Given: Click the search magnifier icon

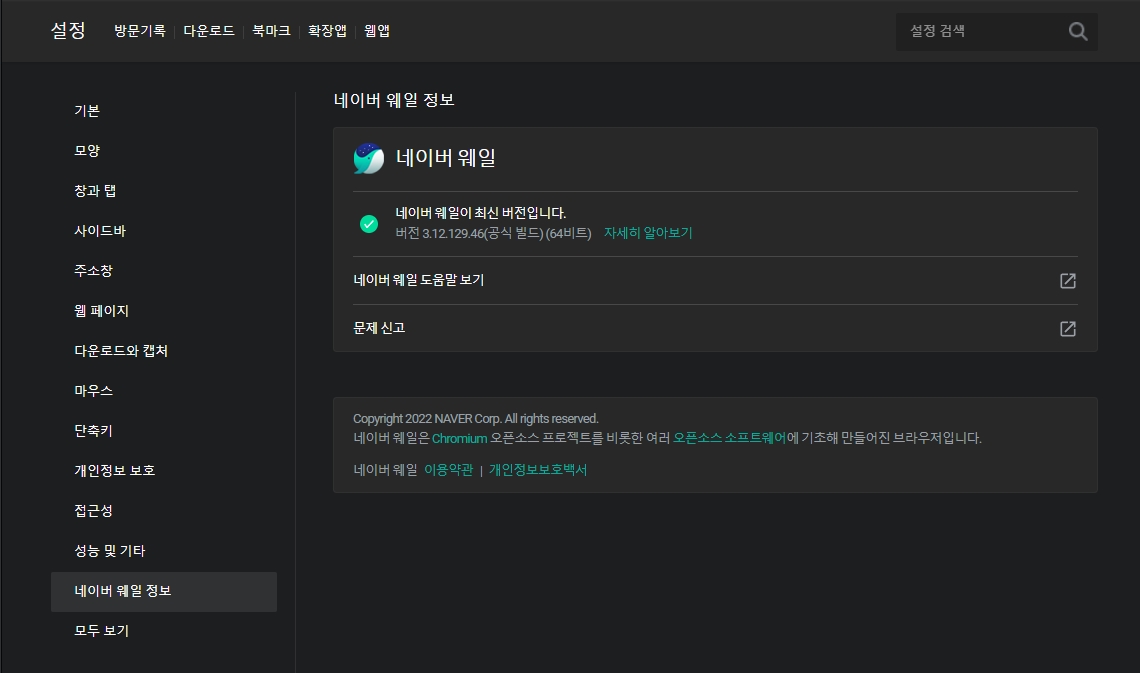Looking at the screenshot, I should pos(1077,31).
